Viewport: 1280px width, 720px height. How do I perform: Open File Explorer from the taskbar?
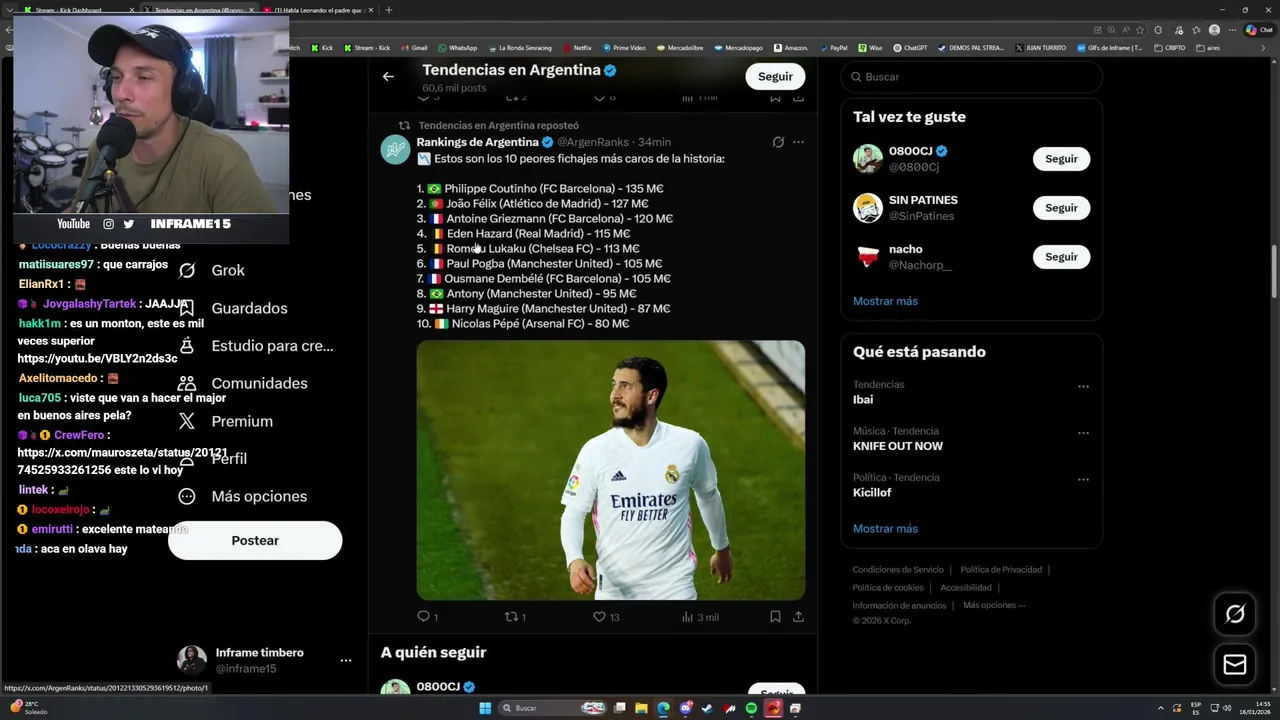click(641, 708)
